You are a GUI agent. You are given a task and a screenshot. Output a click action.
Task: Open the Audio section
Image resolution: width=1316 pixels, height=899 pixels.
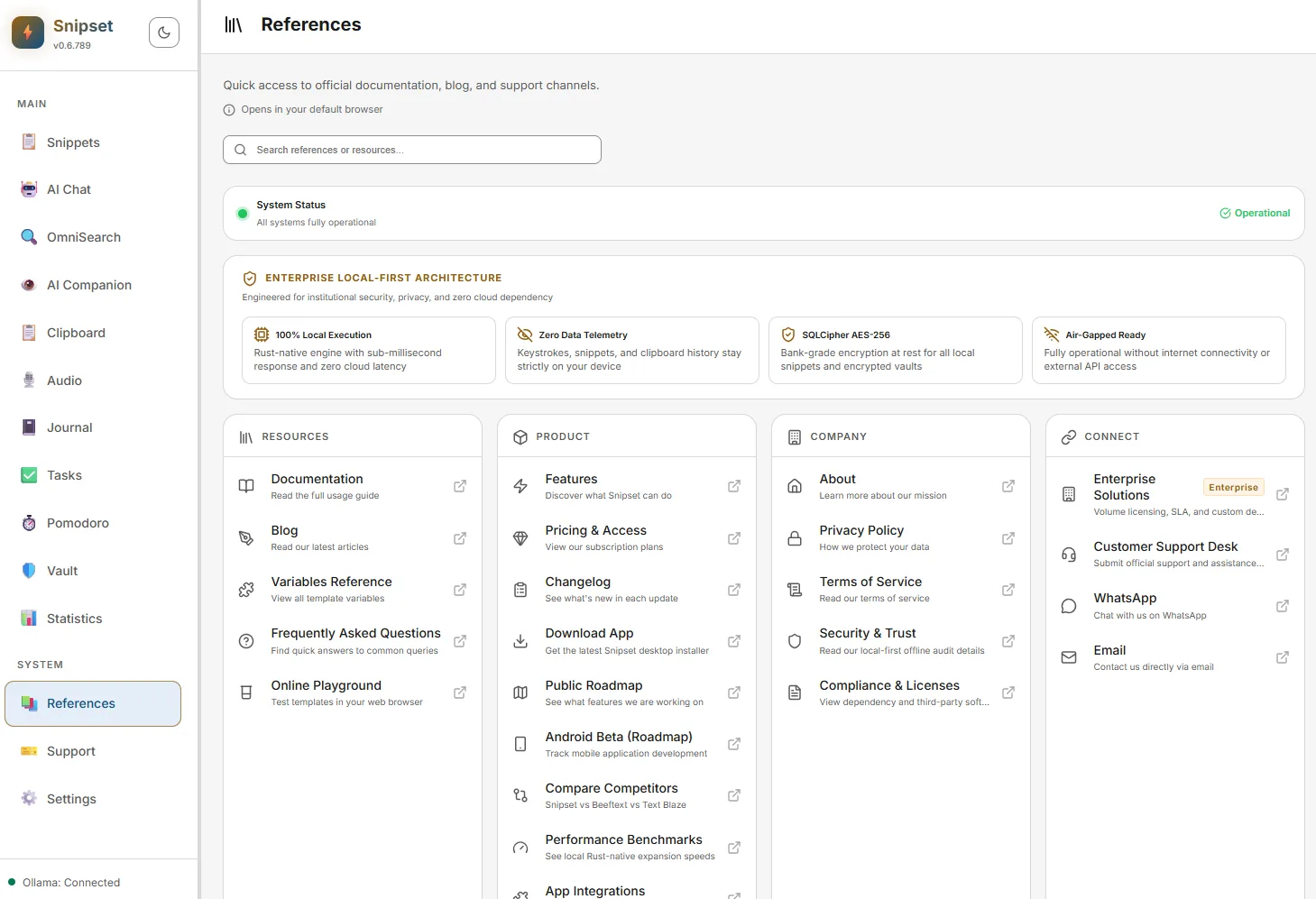point(93,381)
